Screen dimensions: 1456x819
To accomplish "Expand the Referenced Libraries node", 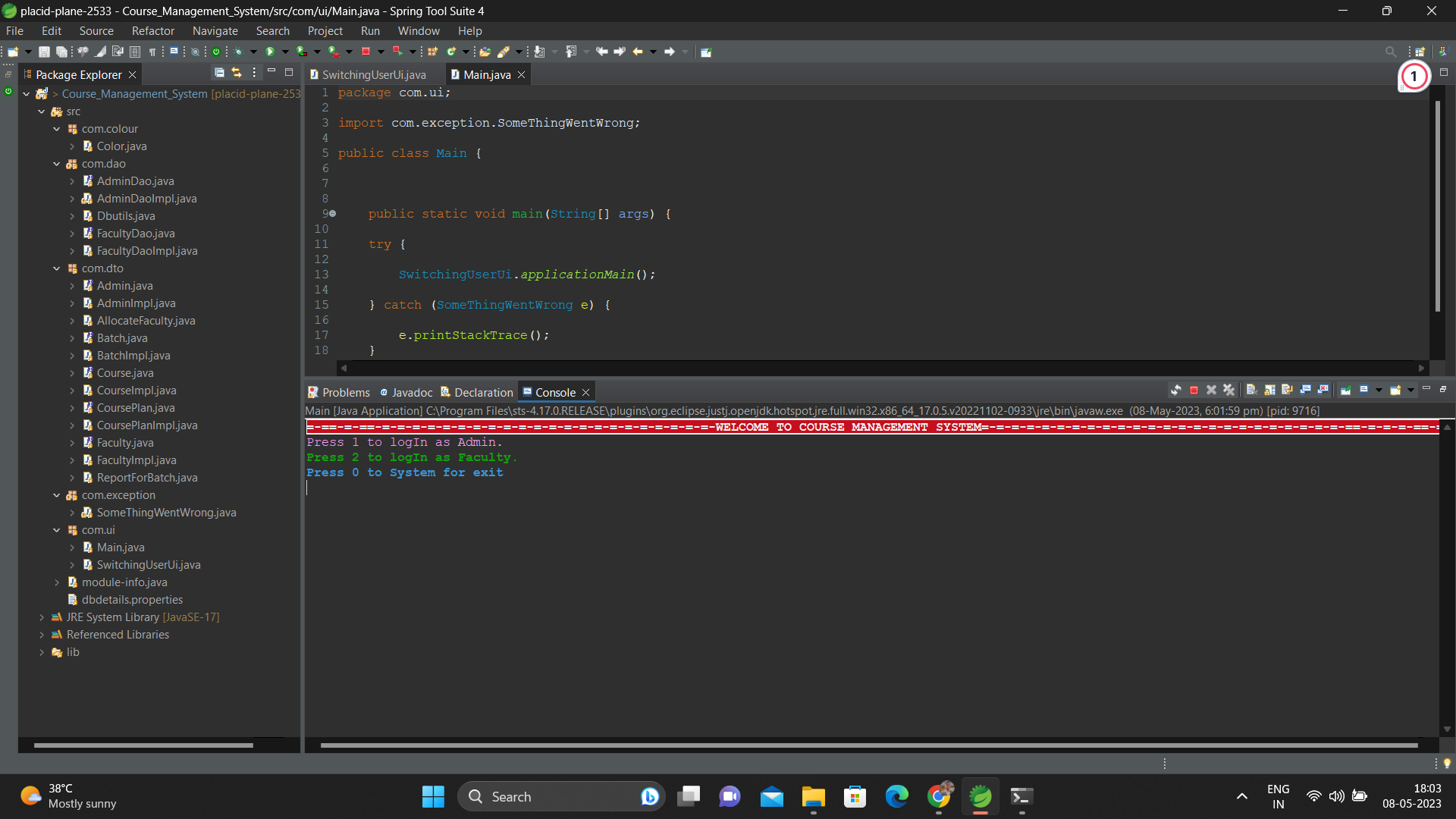I will 42,635.
